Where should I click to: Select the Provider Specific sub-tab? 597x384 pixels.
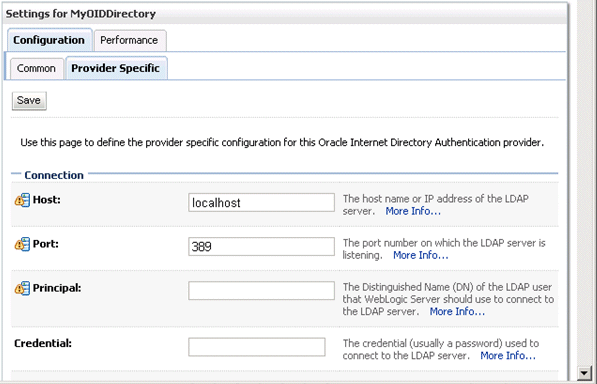point(116,68)
